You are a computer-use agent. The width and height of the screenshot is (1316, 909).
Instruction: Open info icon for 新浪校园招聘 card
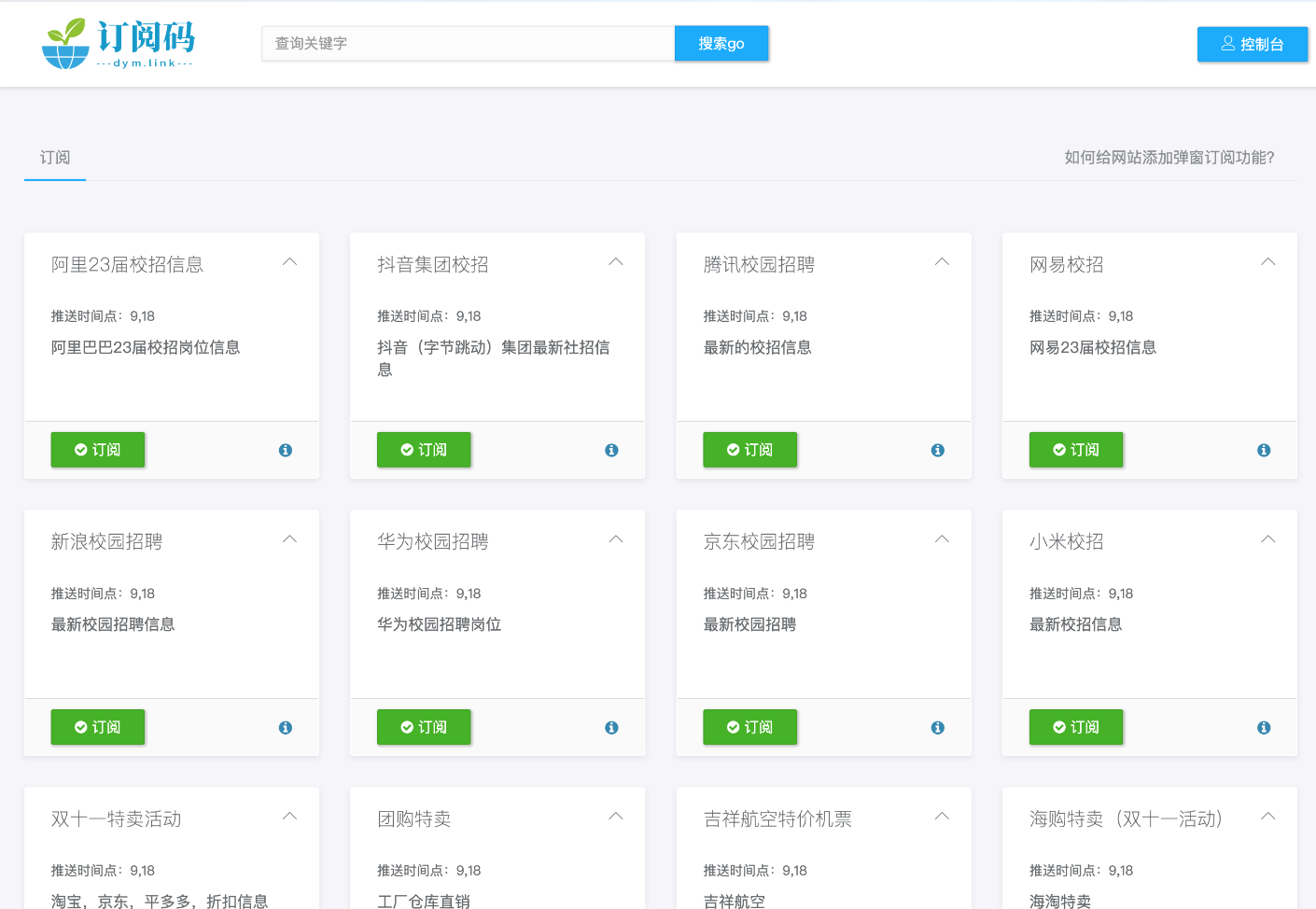tap(286, 727)
